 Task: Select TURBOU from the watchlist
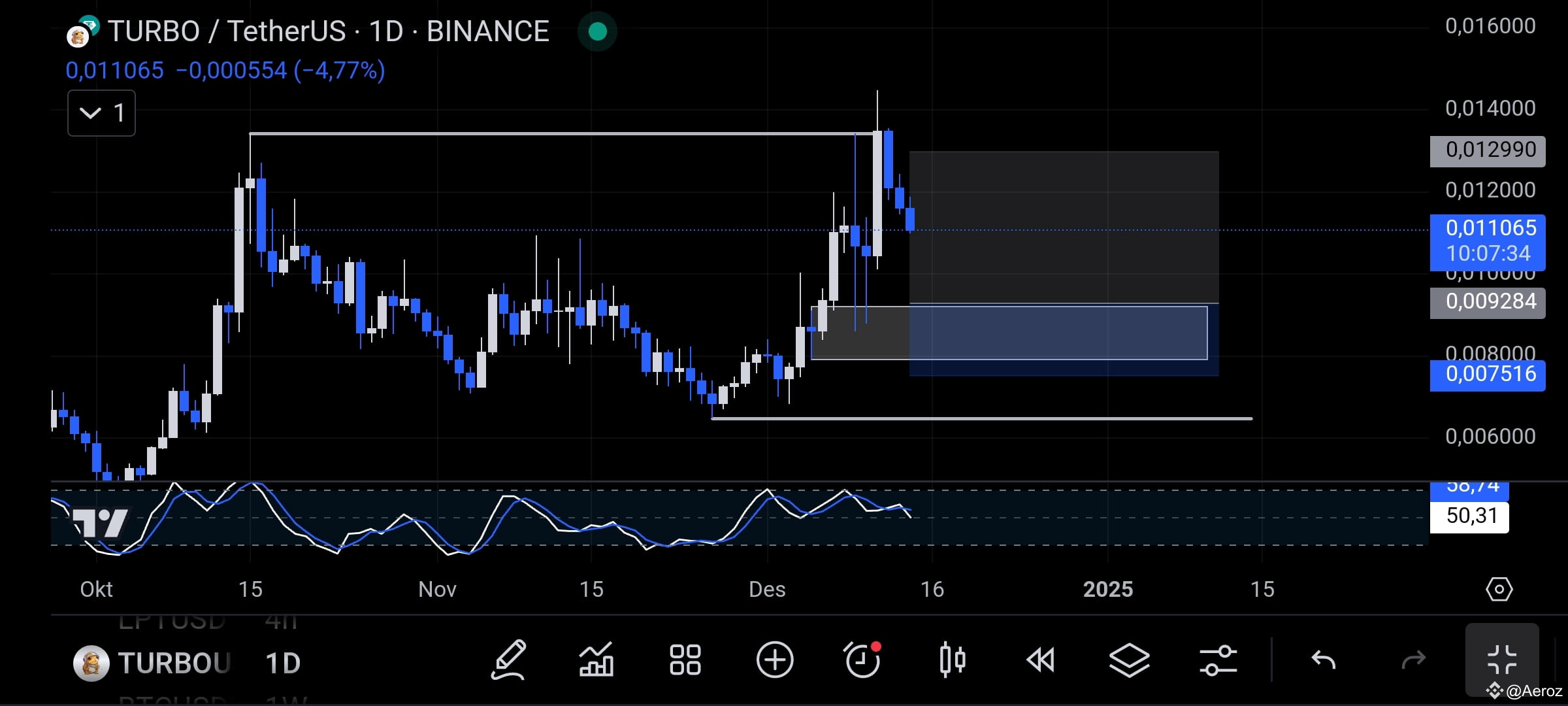click(x=172, y=663)
